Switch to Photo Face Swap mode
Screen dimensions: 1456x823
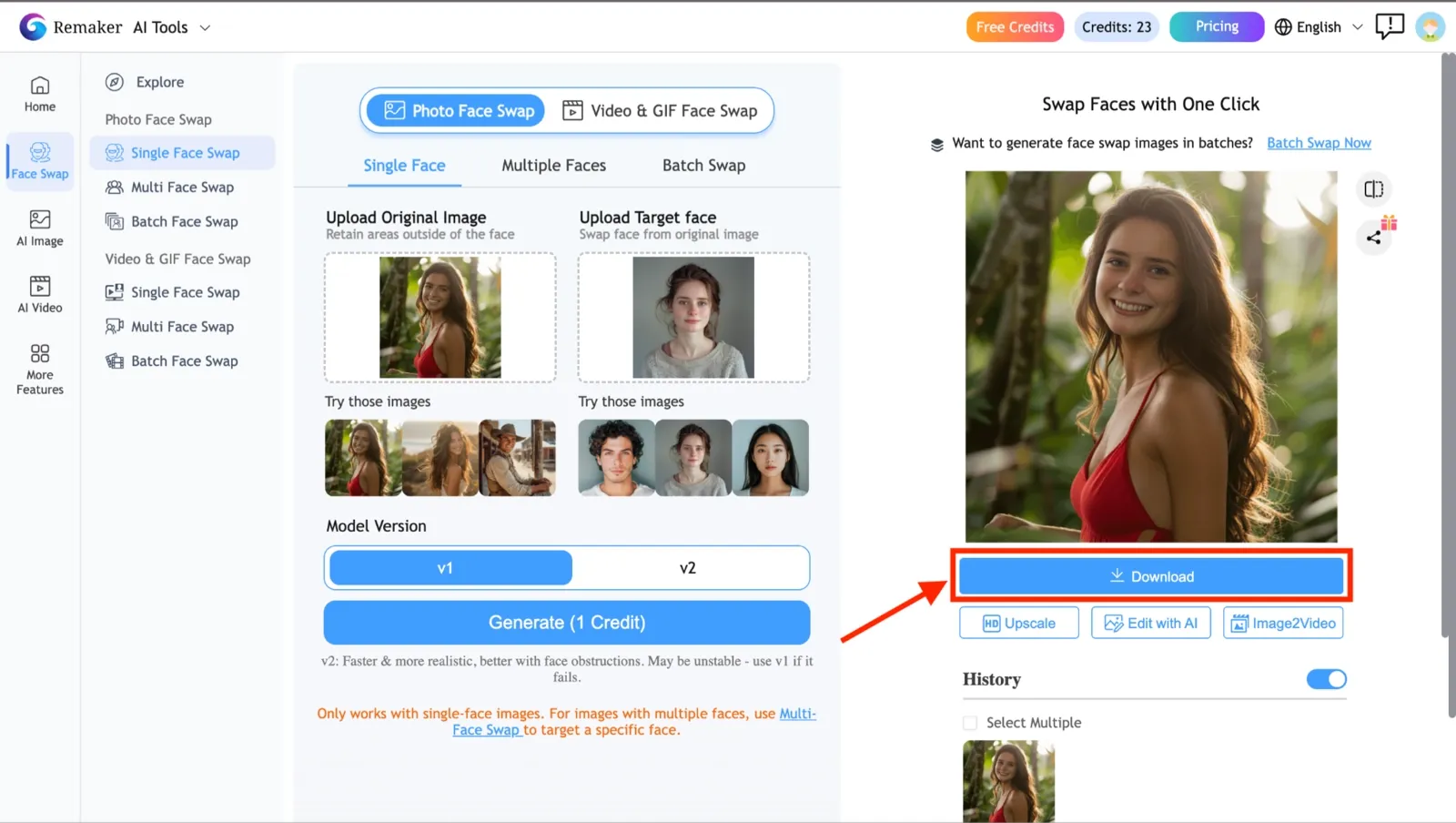coord(456,111)
